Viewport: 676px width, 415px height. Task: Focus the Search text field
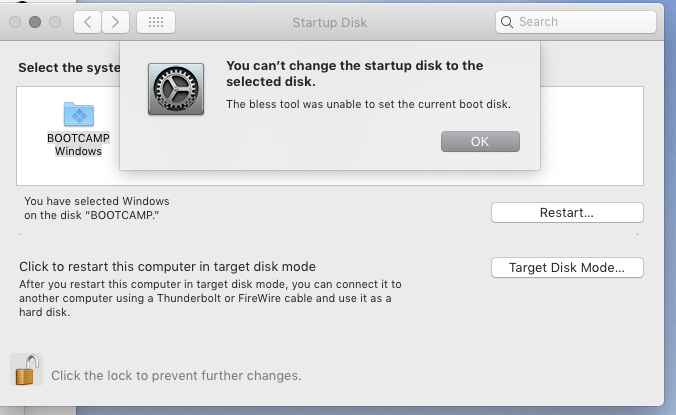pyautogui.click(x=576, y=22)
